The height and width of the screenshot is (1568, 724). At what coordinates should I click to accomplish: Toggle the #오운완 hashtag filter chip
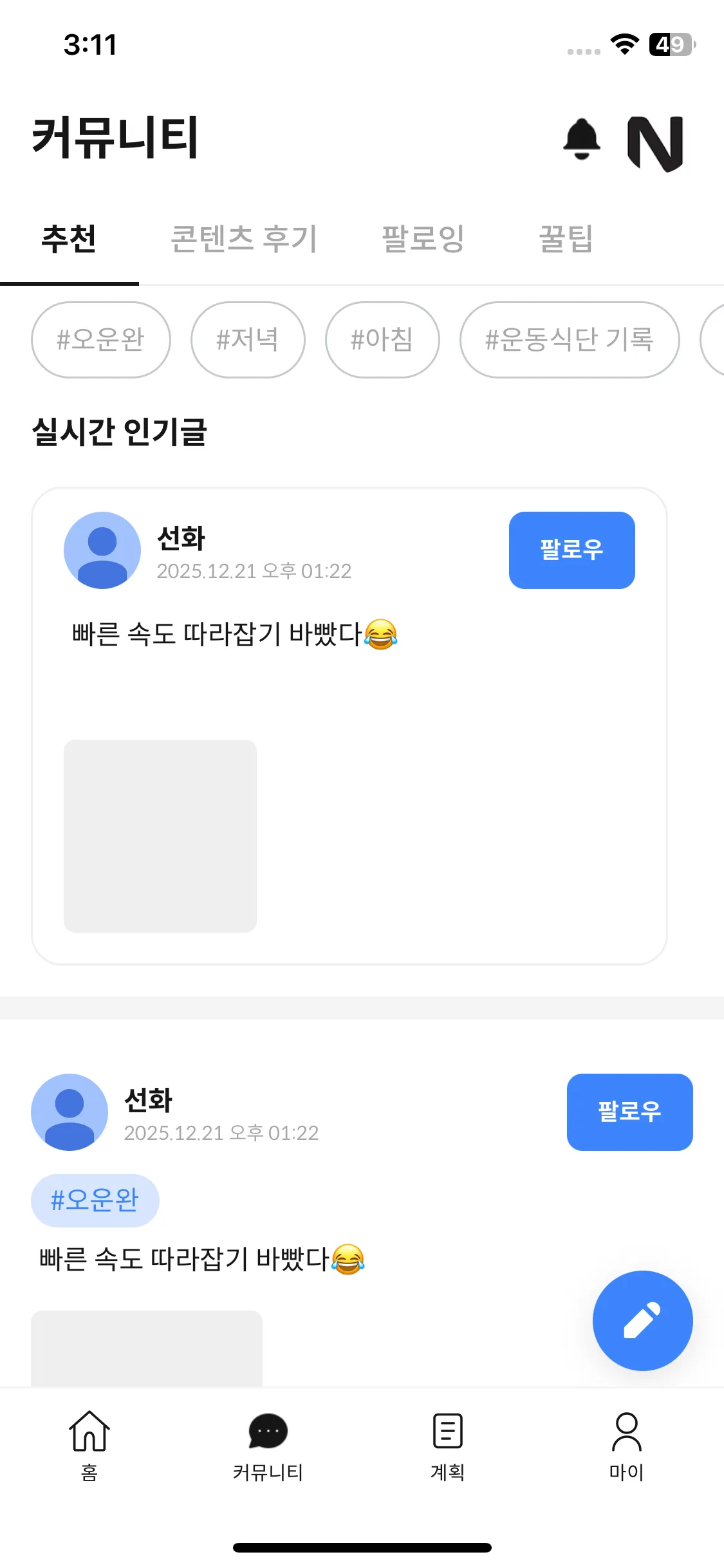coord(101,340)
